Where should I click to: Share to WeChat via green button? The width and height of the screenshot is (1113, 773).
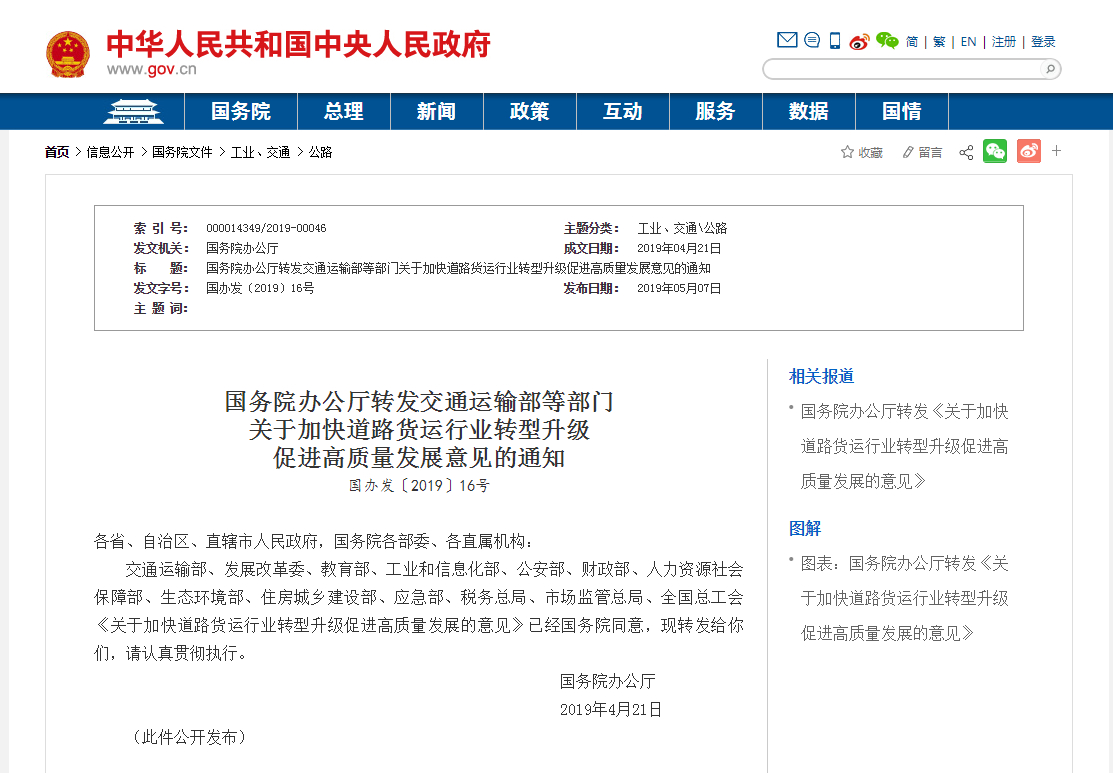(x=995, y=151)
